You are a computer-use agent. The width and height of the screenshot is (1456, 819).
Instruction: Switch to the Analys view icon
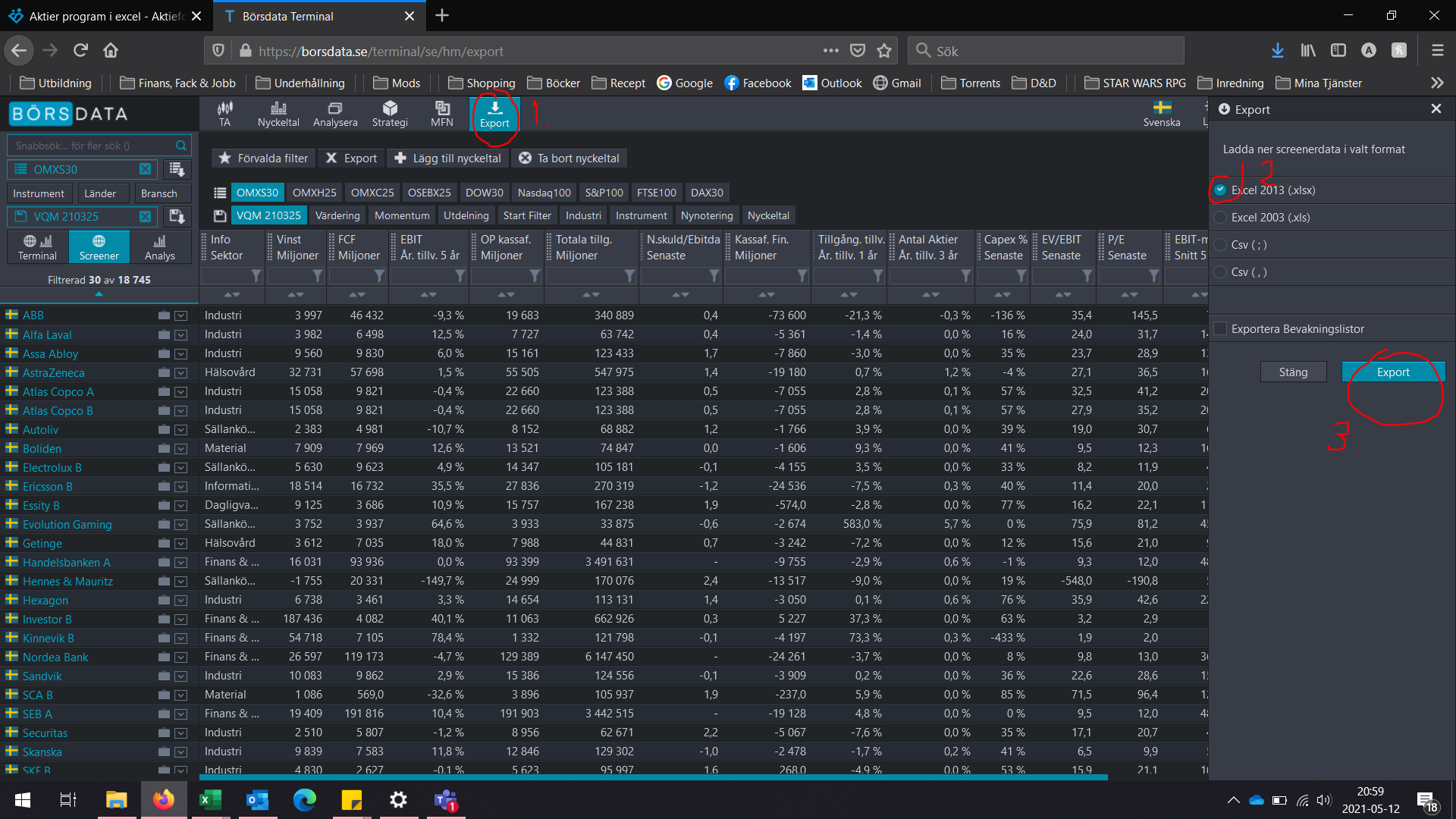tap(159, 247)
